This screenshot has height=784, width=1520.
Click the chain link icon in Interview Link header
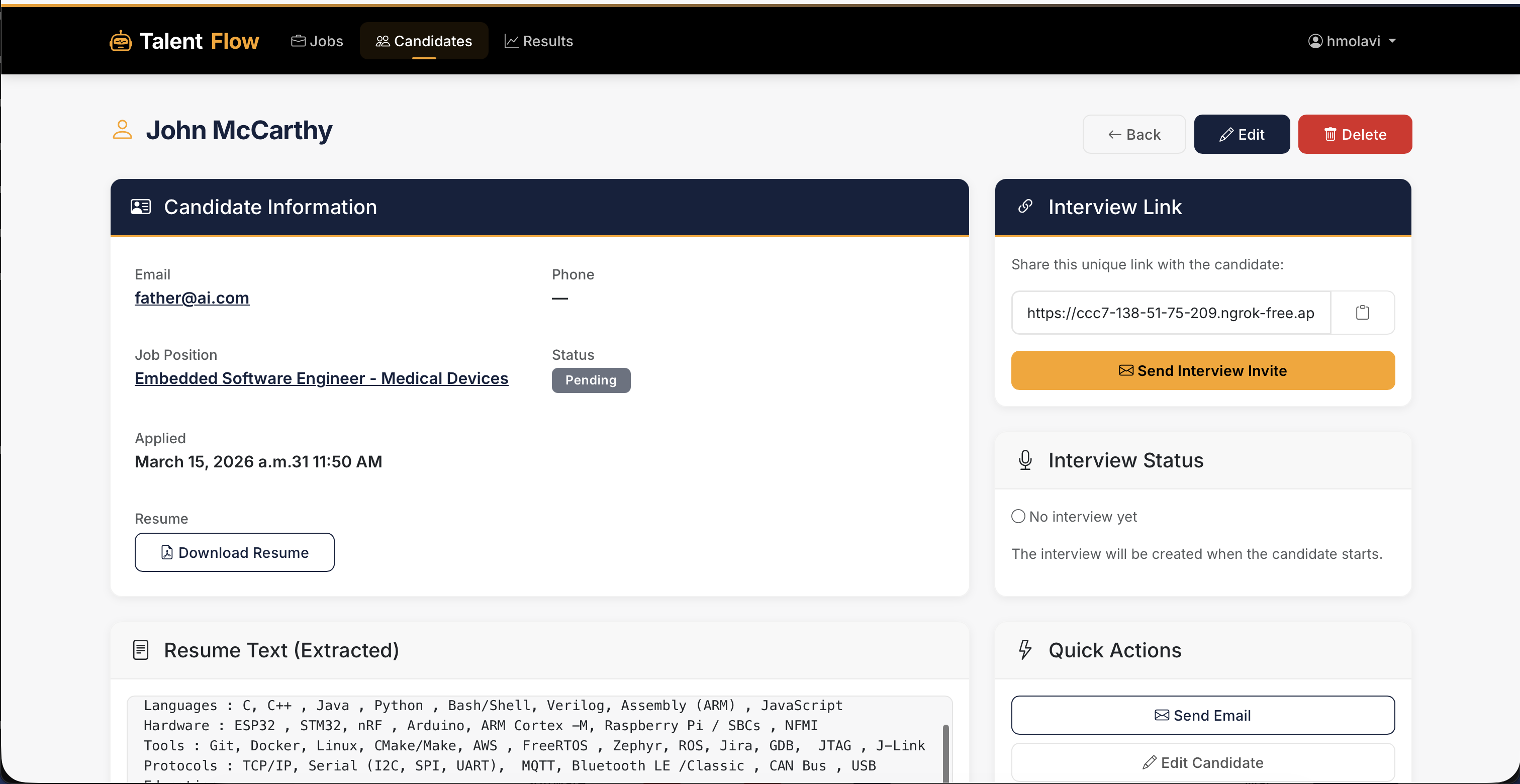1025,207
